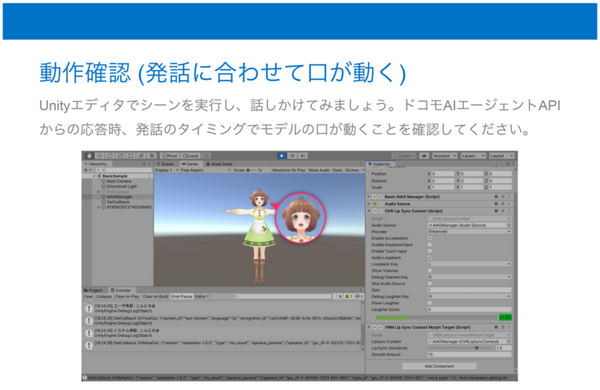This screenshot has width=600, height=390.
Task: Expand Basic AIAG Manager (Script) component
Action: tap(369, 197)
